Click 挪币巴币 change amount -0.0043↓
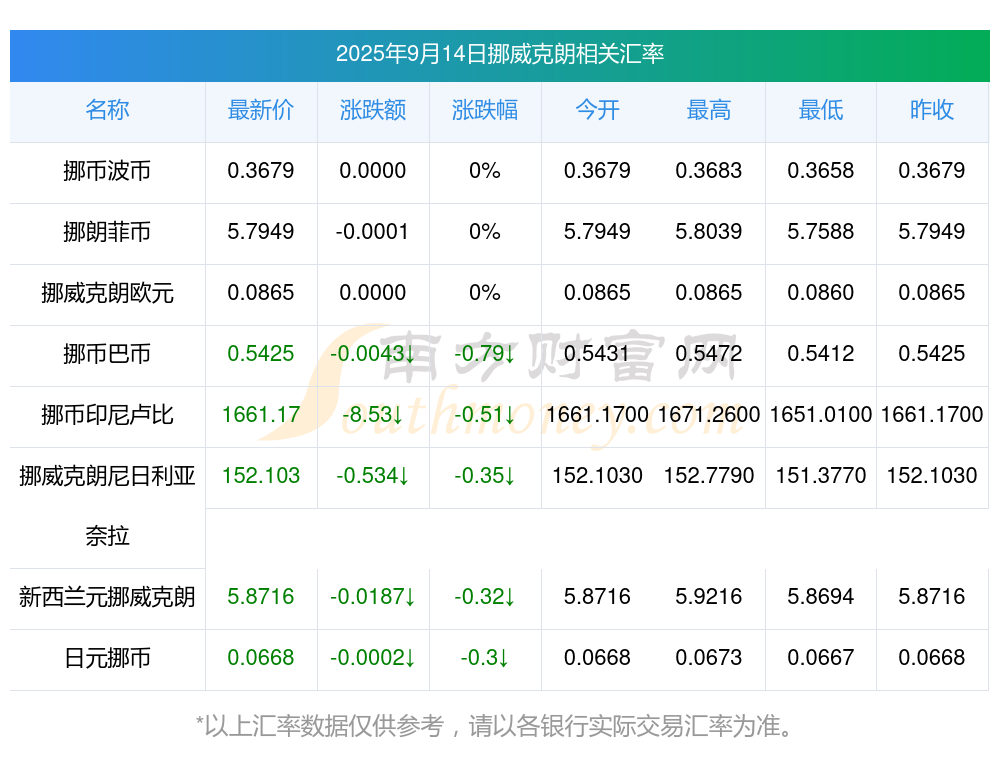 coord(372,353)
